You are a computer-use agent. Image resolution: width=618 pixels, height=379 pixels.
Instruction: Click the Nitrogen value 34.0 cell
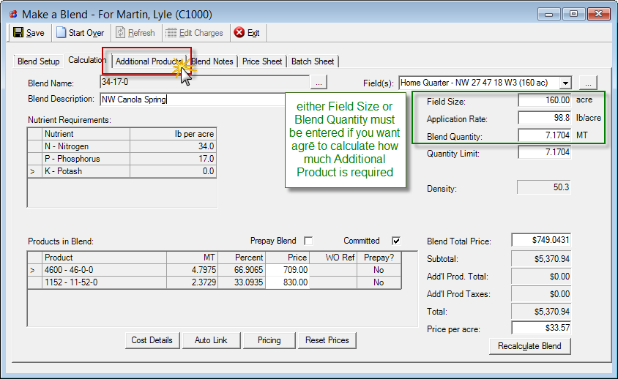tap(173, 146)
